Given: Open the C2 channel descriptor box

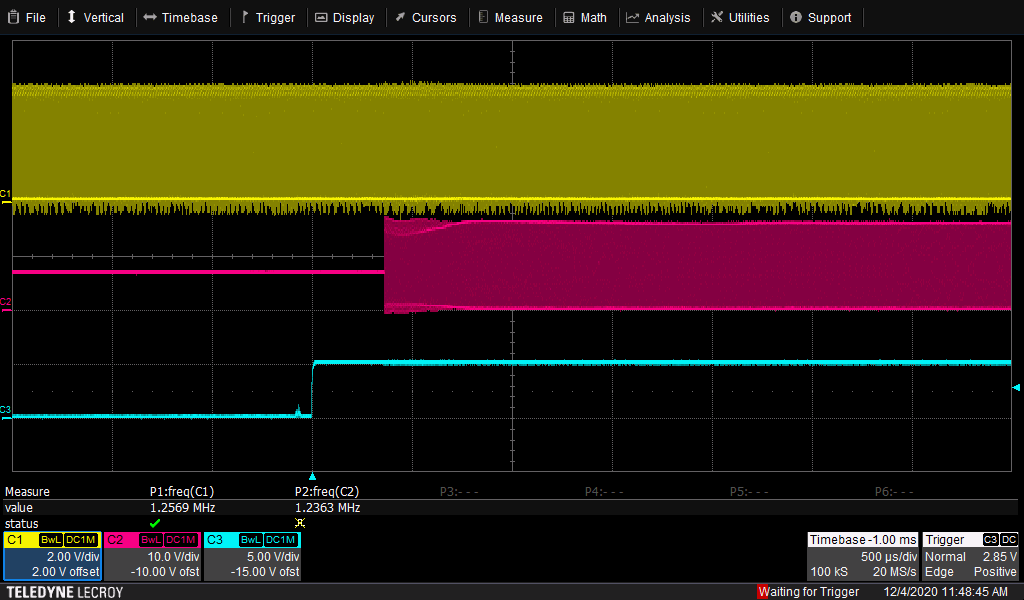Looking at the screenshot, I should point(152,556).
